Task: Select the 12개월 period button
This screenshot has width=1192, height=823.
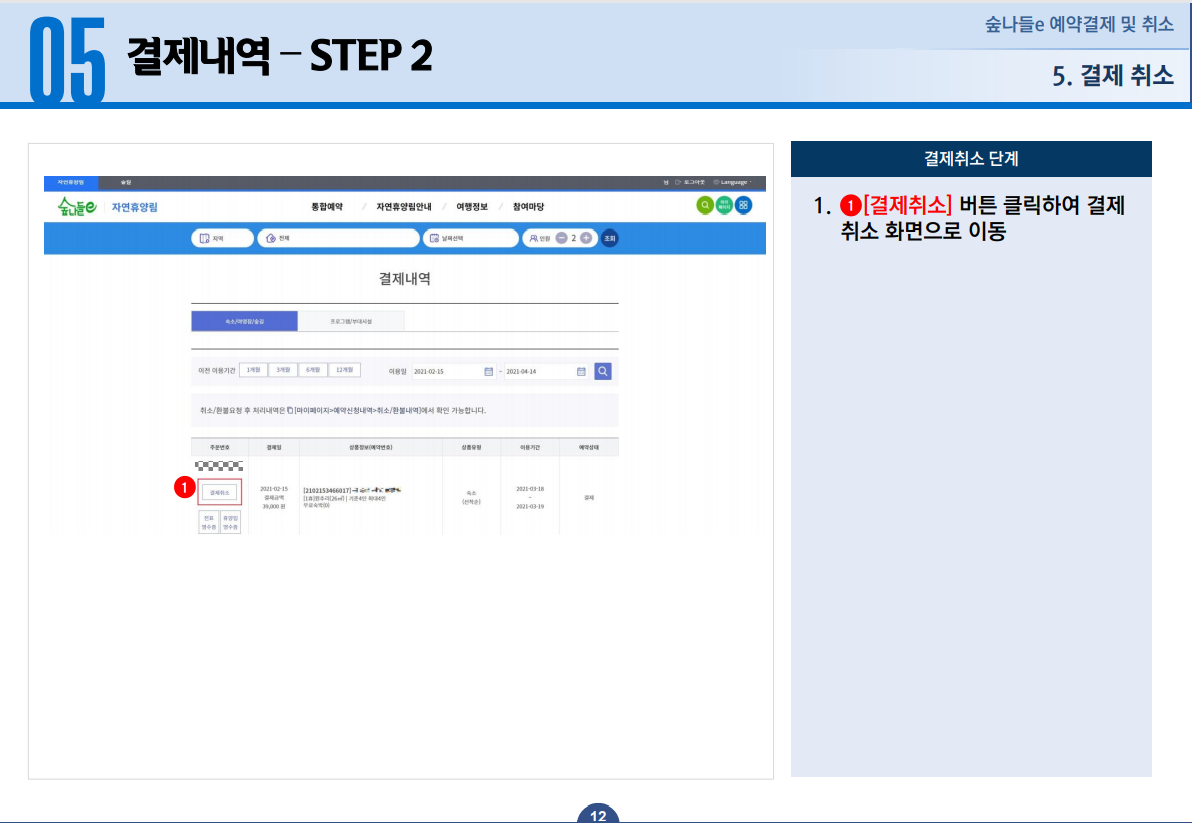Action: (344, 370)
